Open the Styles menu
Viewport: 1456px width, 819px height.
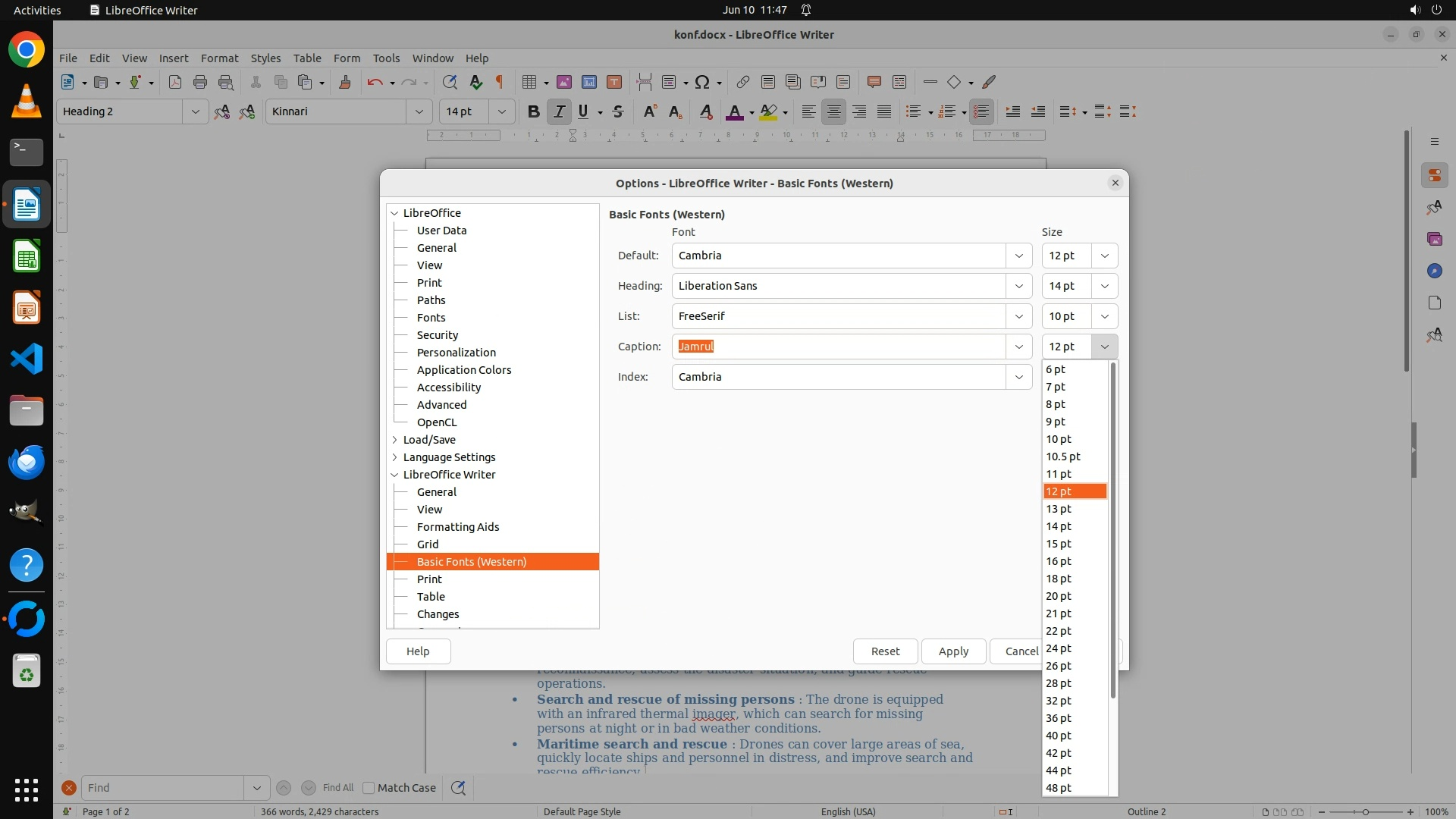pos(265,58)
